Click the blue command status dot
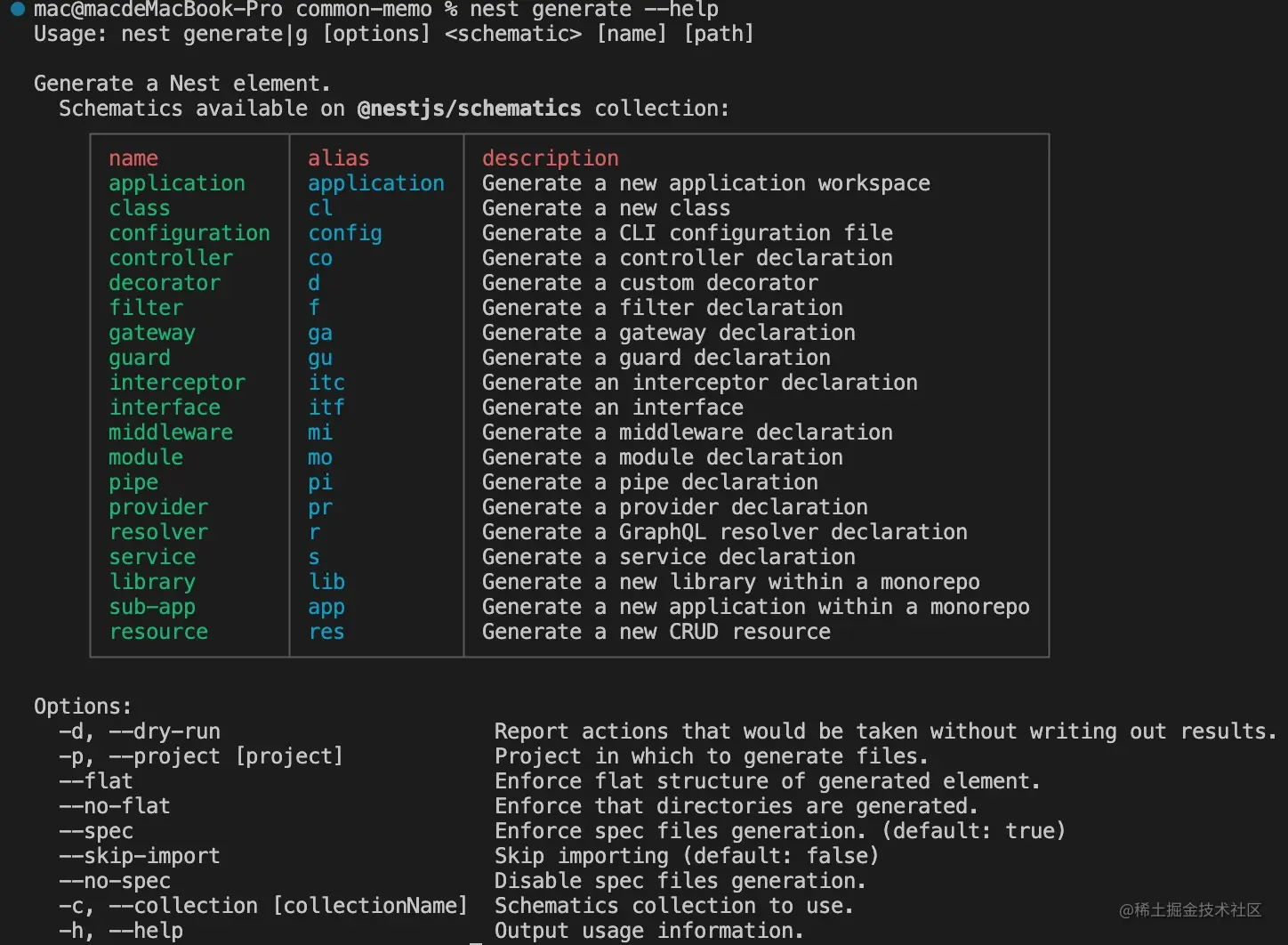This screenshot has height=945, width=1288. click(17, 9)
